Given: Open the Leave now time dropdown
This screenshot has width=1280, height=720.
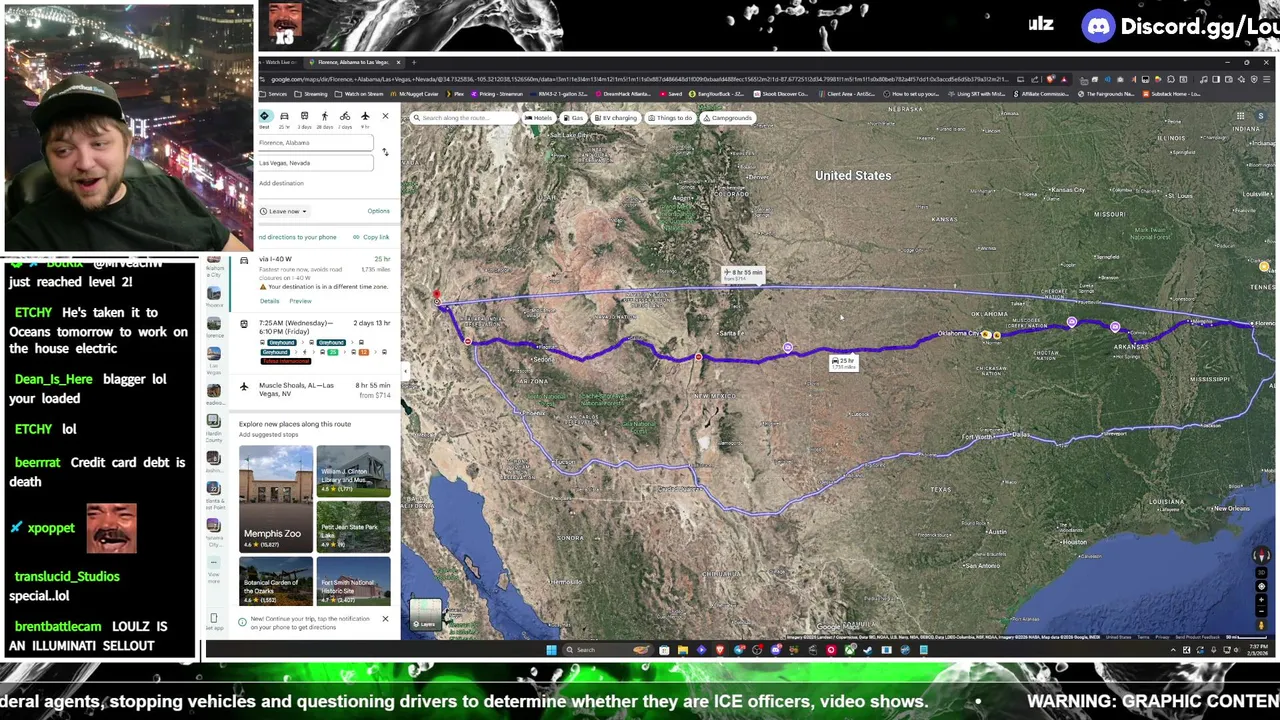Looking at the screenshot, I should click(284, 211).
